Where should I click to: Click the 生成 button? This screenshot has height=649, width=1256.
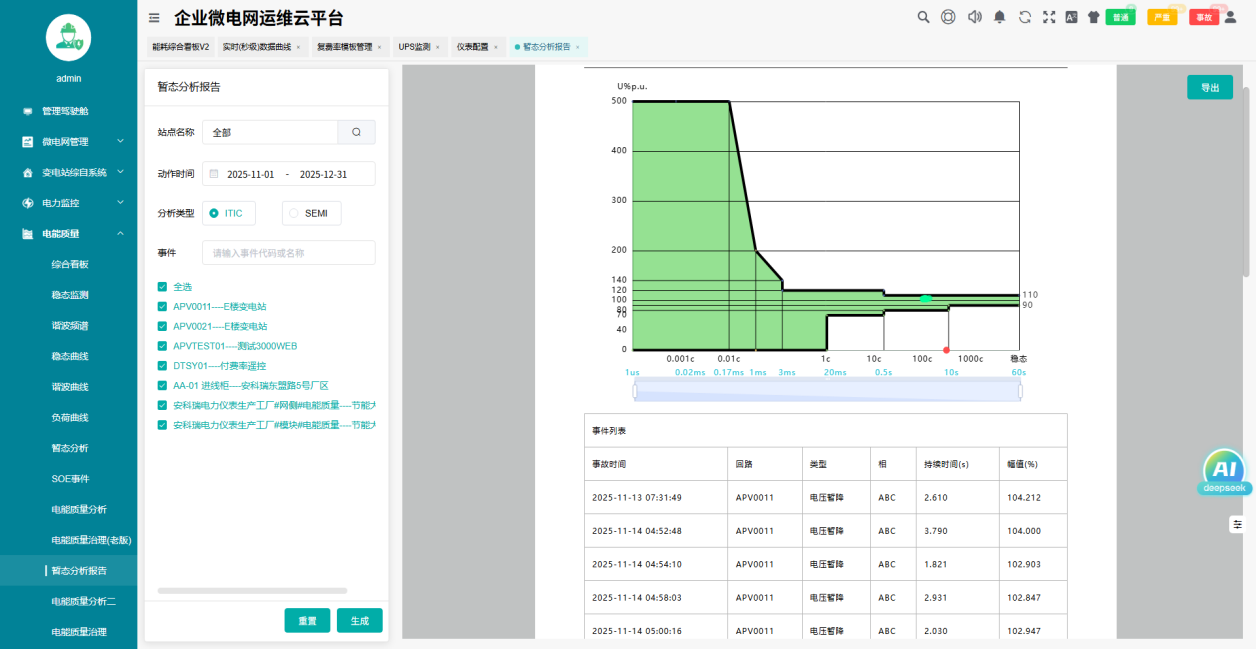coord(359,620)
